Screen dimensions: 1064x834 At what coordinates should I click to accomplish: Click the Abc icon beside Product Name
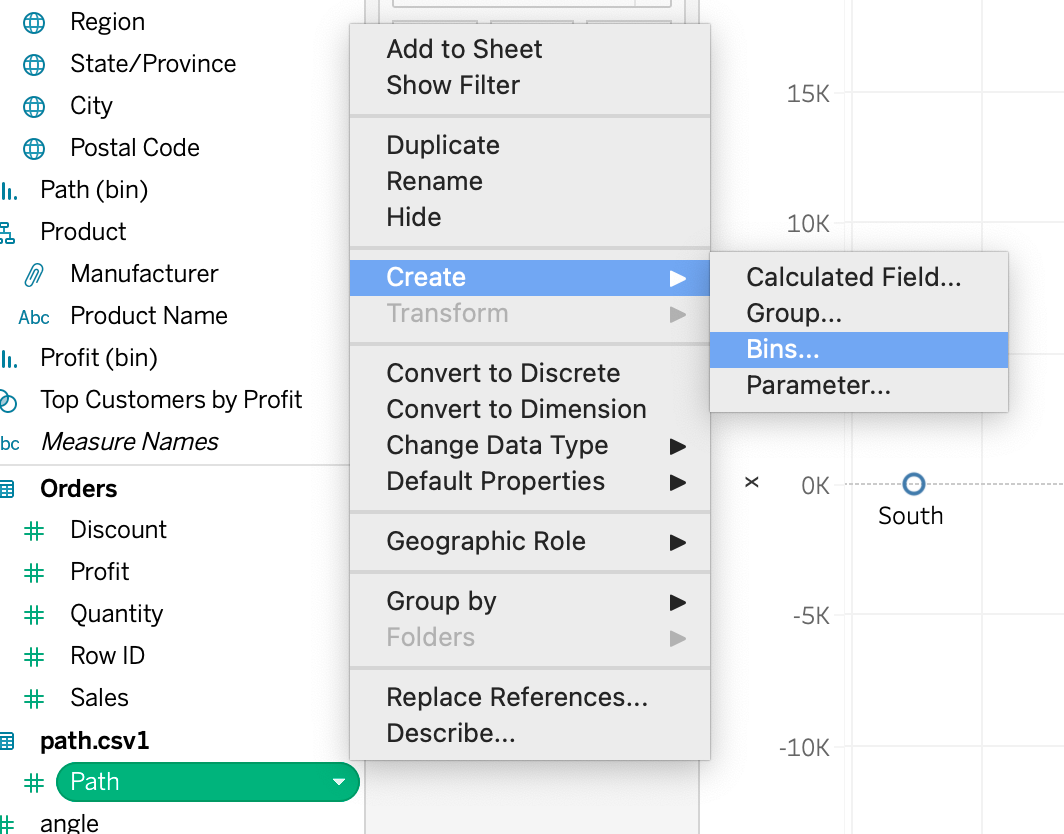pos(34,317)
